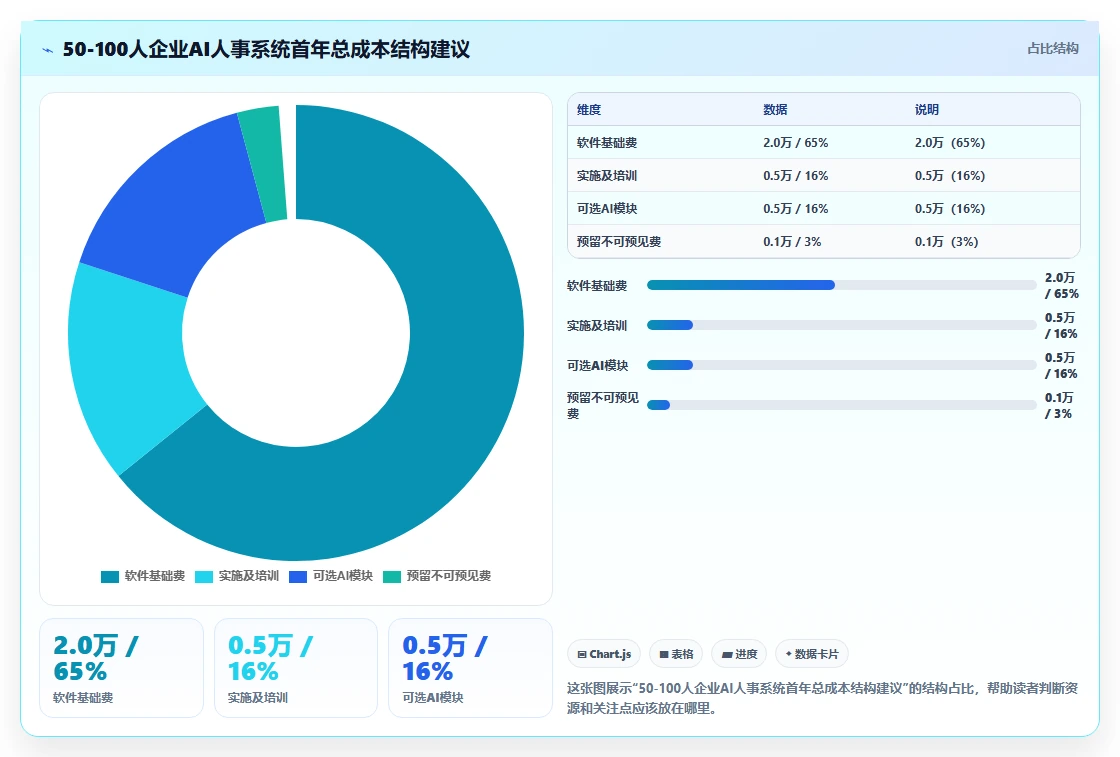Screen dimensions: 1120x757
Task: Click the 0.1万 / 3% progress value
Action: 1059,406
